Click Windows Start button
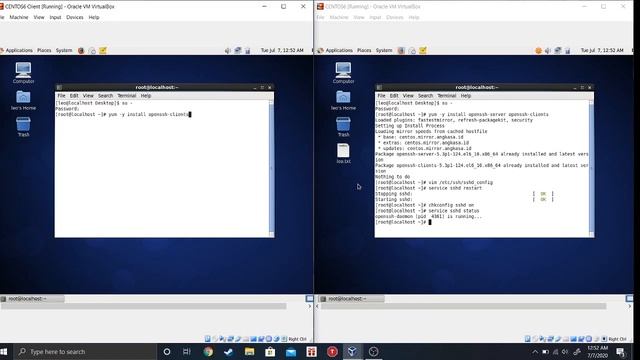 4,352
